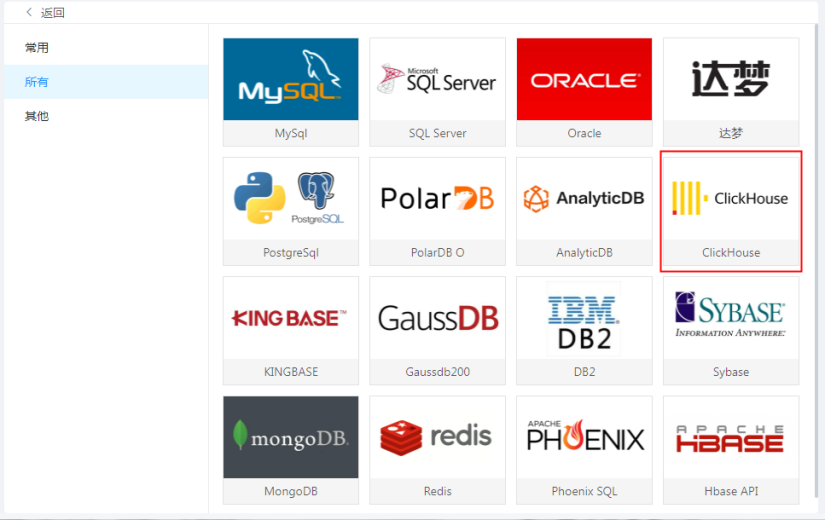The height and width of the screenshot is (520, 825).
Task: Select the KINGBASE database logo
Action: (x=290, y=318)
